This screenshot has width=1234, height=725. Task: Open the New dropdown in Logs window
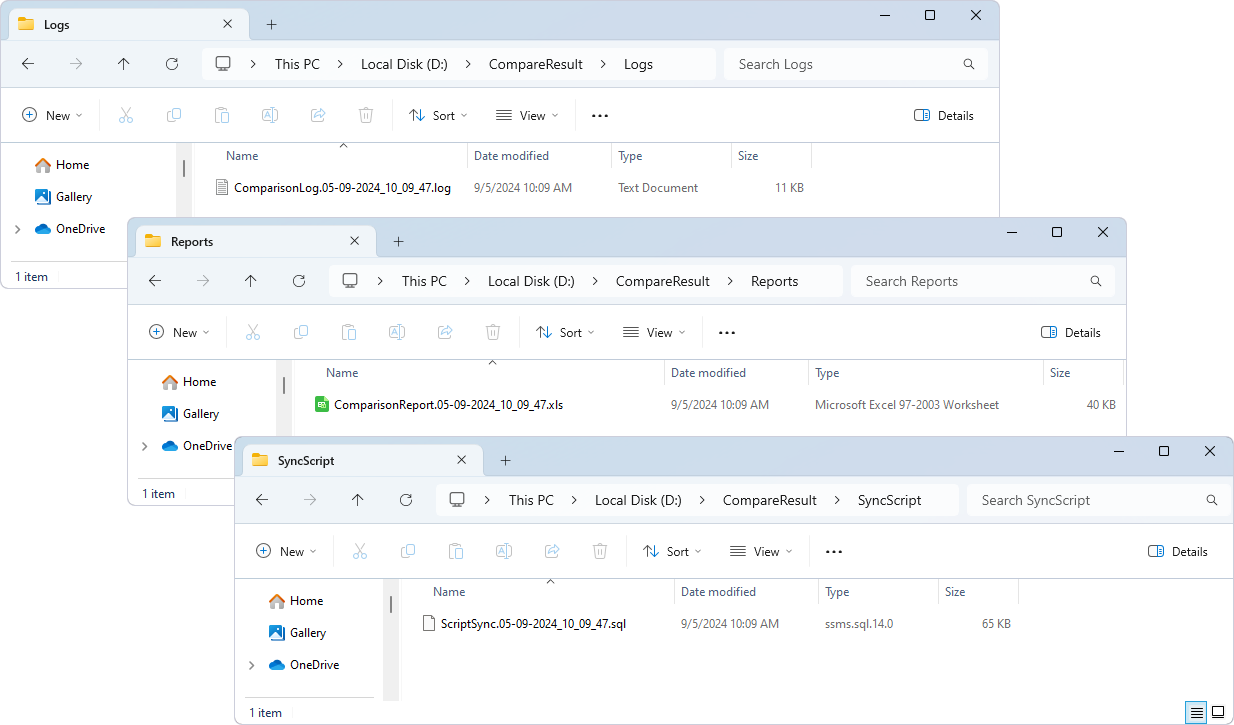(52, 115)
